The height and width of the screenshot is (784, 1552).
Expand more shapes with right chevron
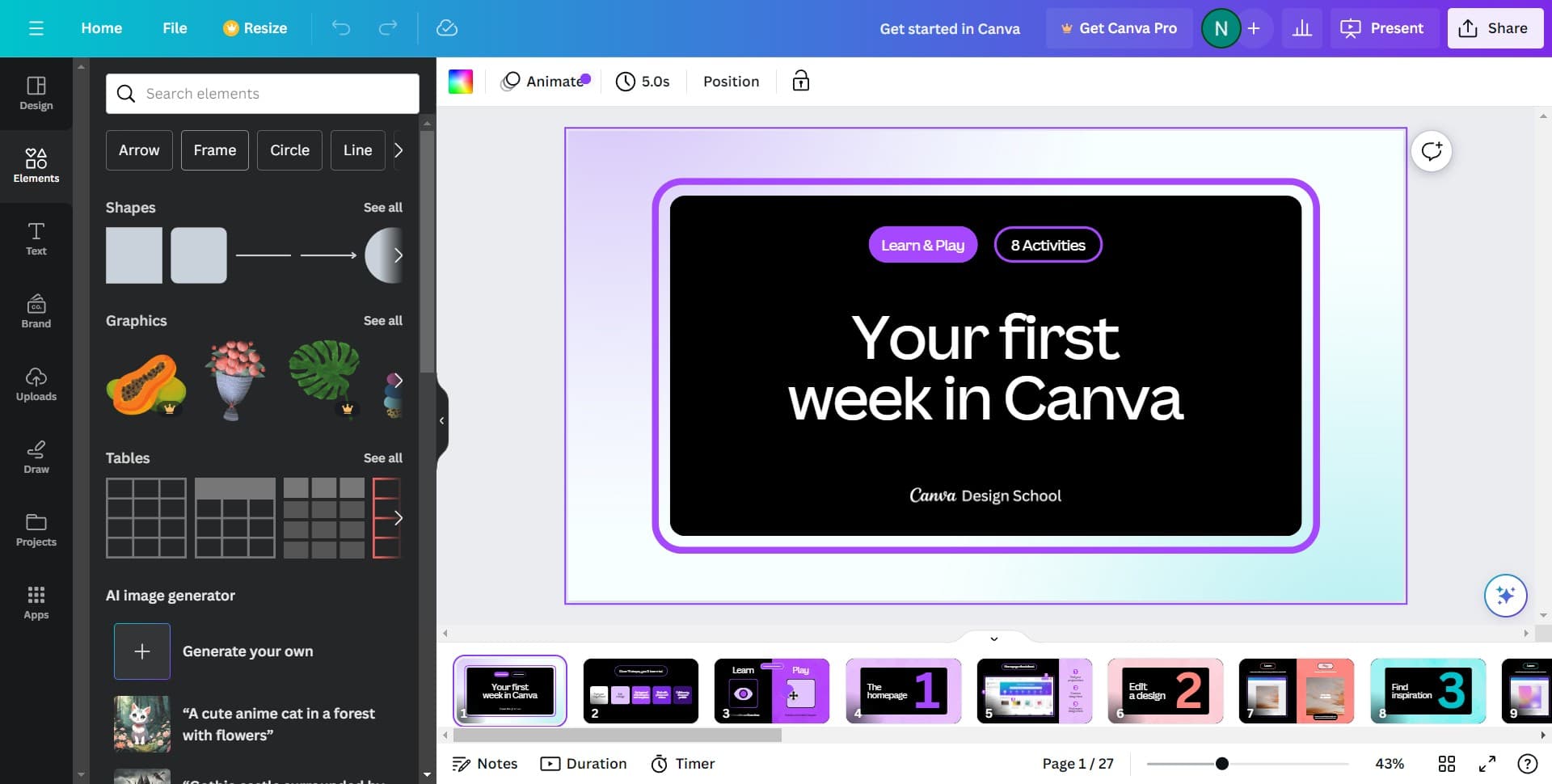pyautogui.click(x=398, y=255)
